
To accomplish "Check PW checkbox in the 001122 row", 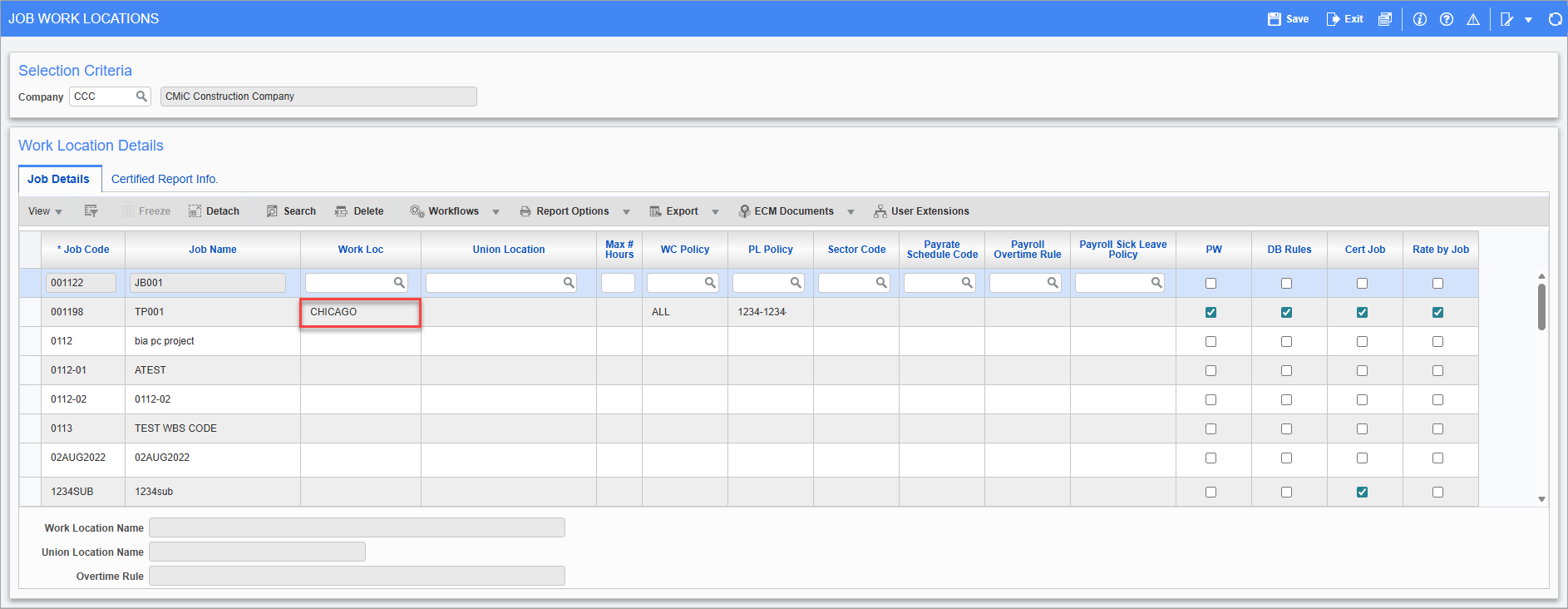I will 1211,284.
